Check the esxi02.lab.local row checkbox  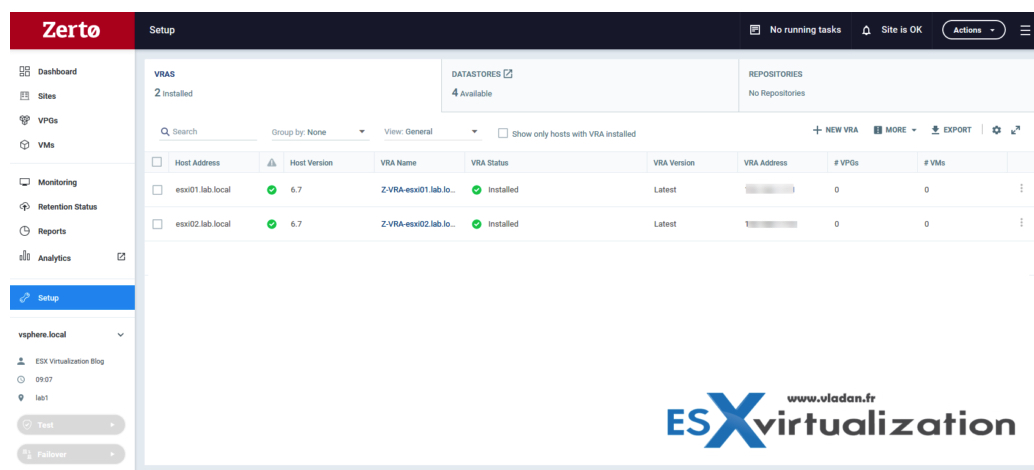157,224
